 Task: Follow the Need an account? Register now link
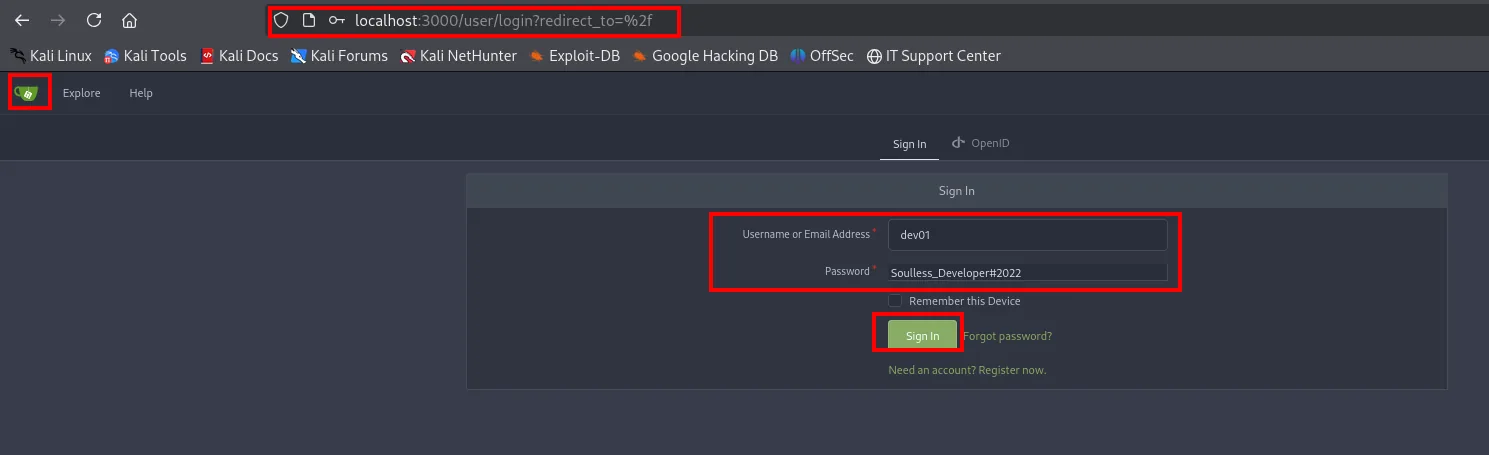point(967,370)
